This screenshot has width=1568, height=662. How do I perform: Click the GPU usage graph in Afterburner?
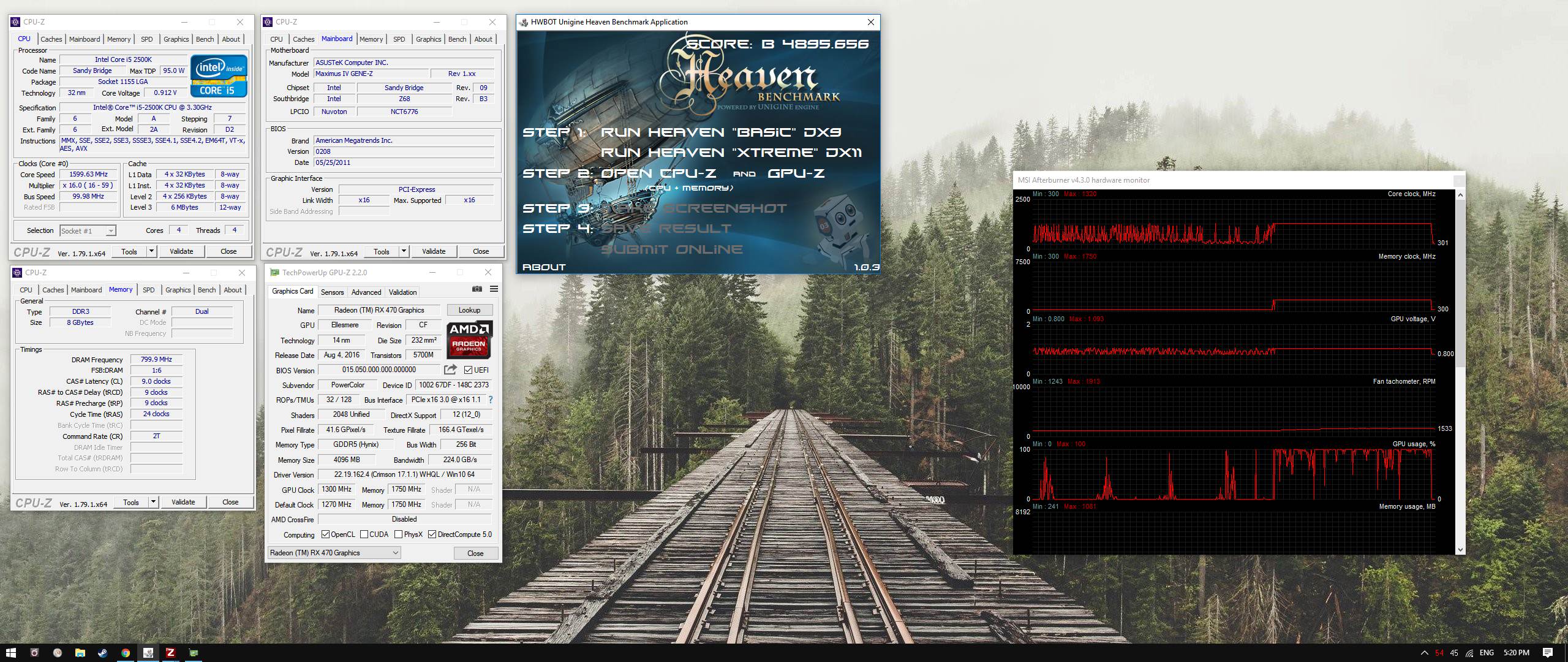(1234, 474)
